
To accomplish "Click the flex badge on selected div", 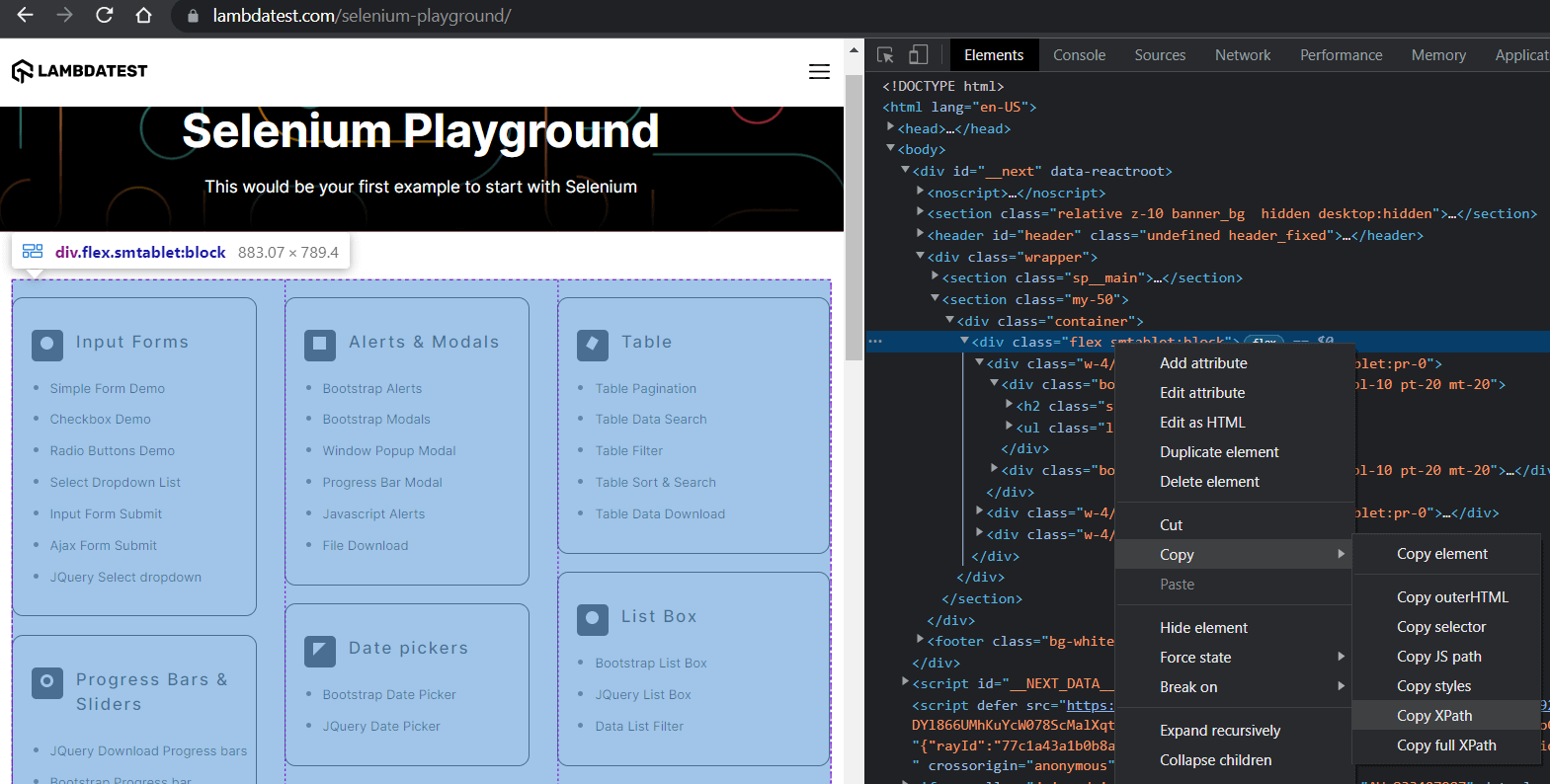I will pos(1264,342).
